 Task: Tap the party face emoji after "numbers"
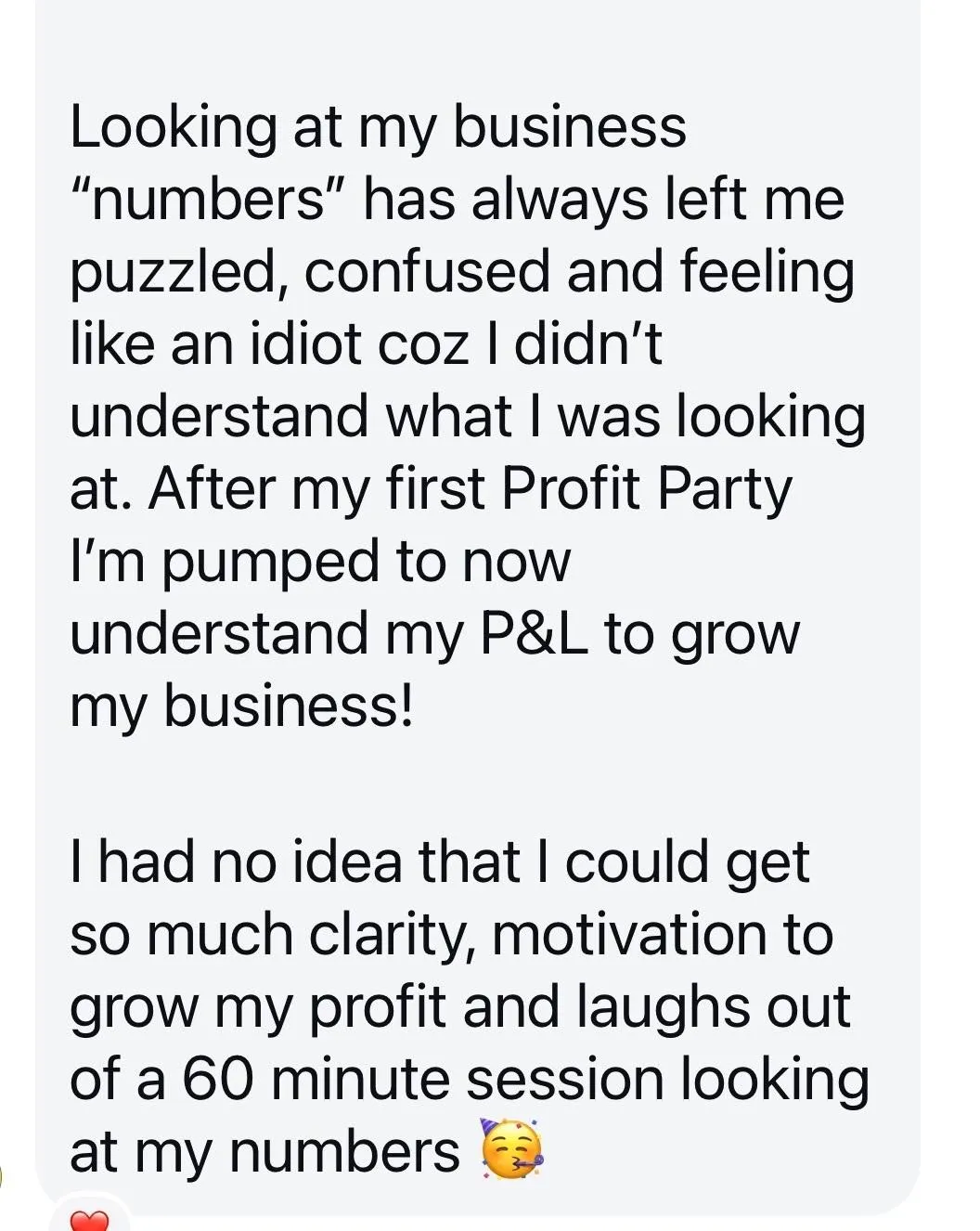click(511, 1149)
